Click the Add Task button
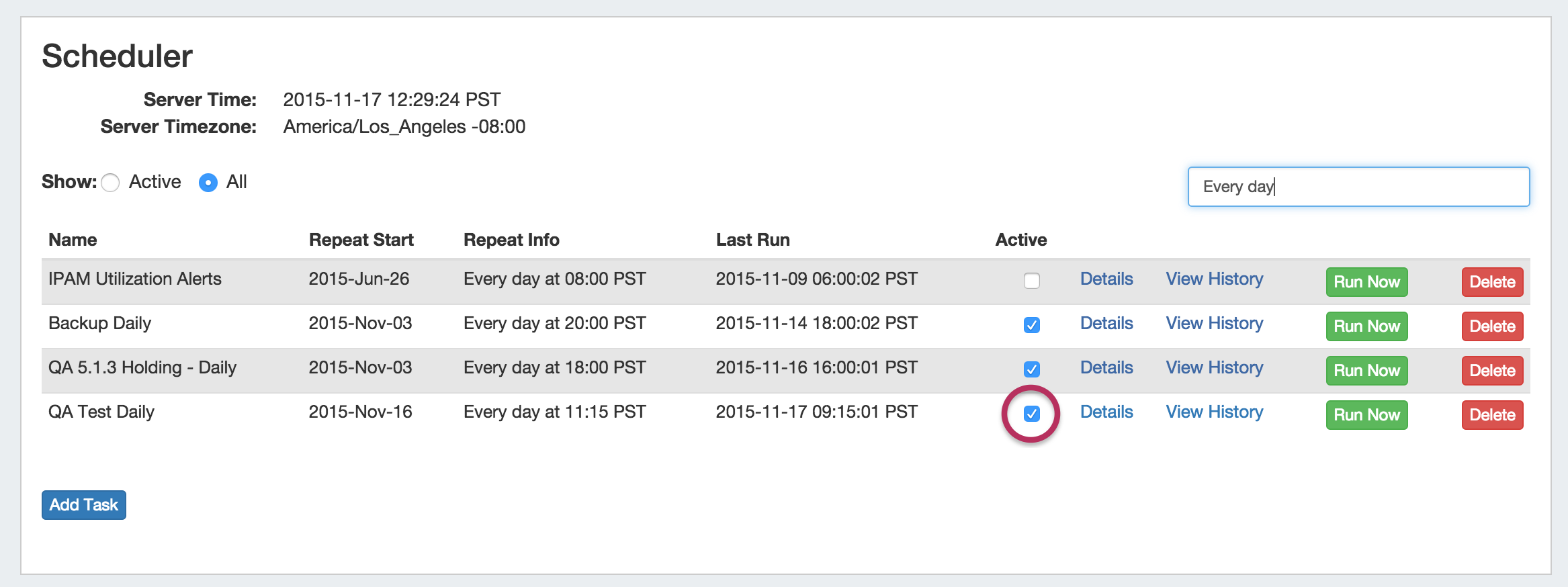Image resolution: width=1568 pixels, height=587 pixels. click(x=84, y=505)
